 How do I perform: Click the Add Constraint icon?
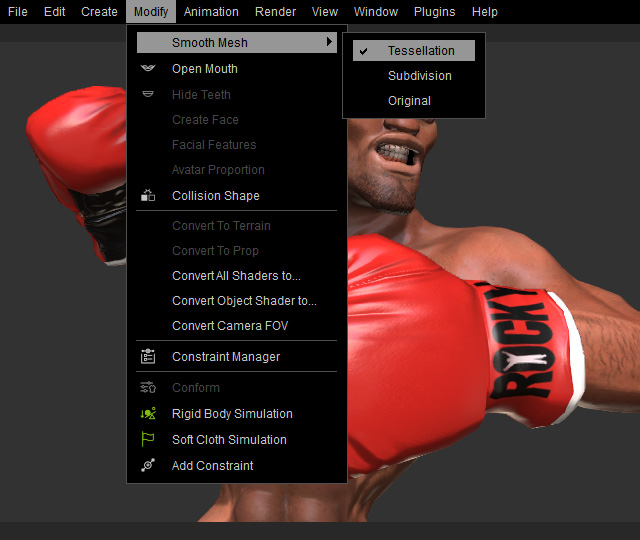pos(148,466)
